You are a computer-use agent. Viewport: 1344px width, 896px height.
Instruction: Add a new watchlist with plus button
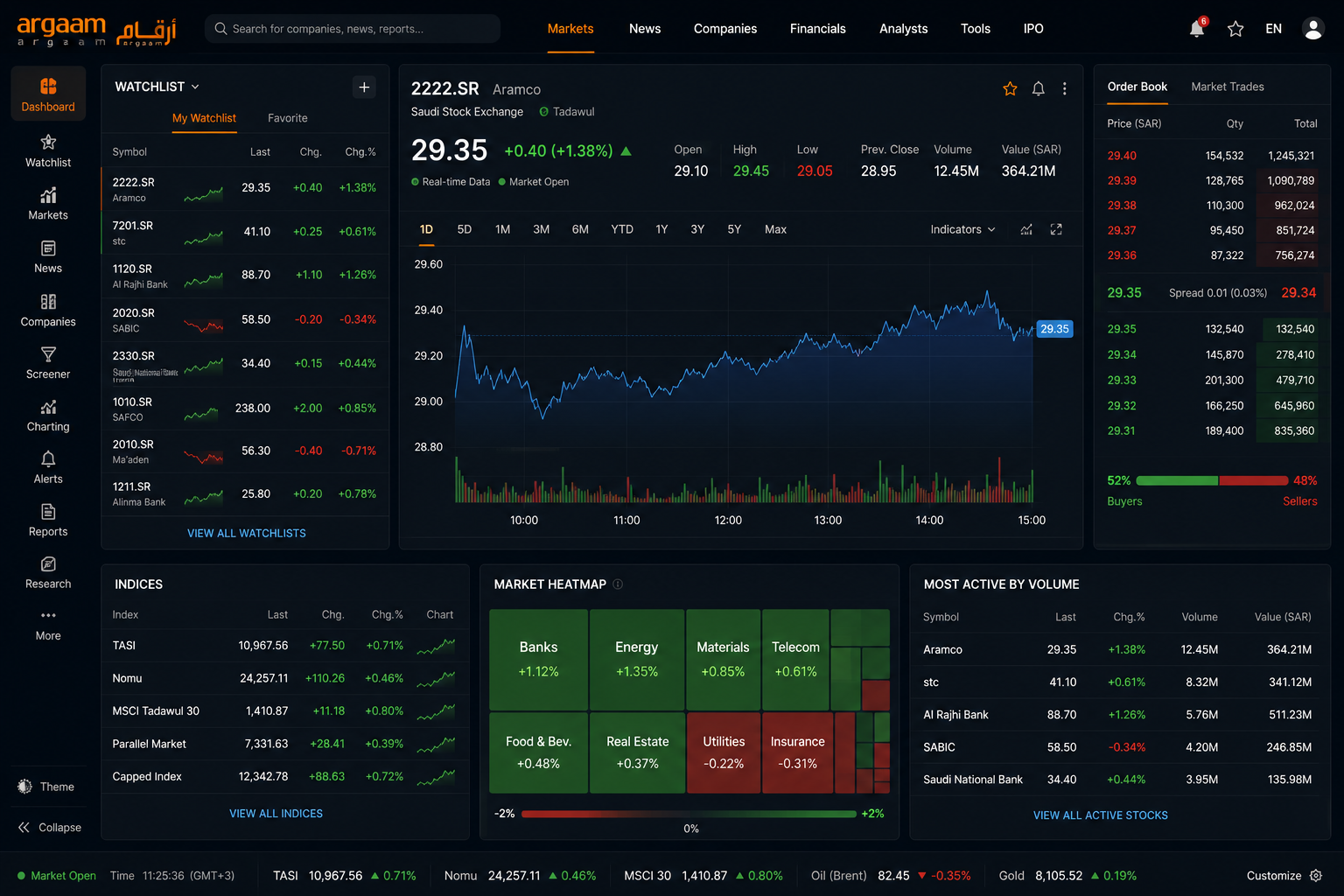365,87
